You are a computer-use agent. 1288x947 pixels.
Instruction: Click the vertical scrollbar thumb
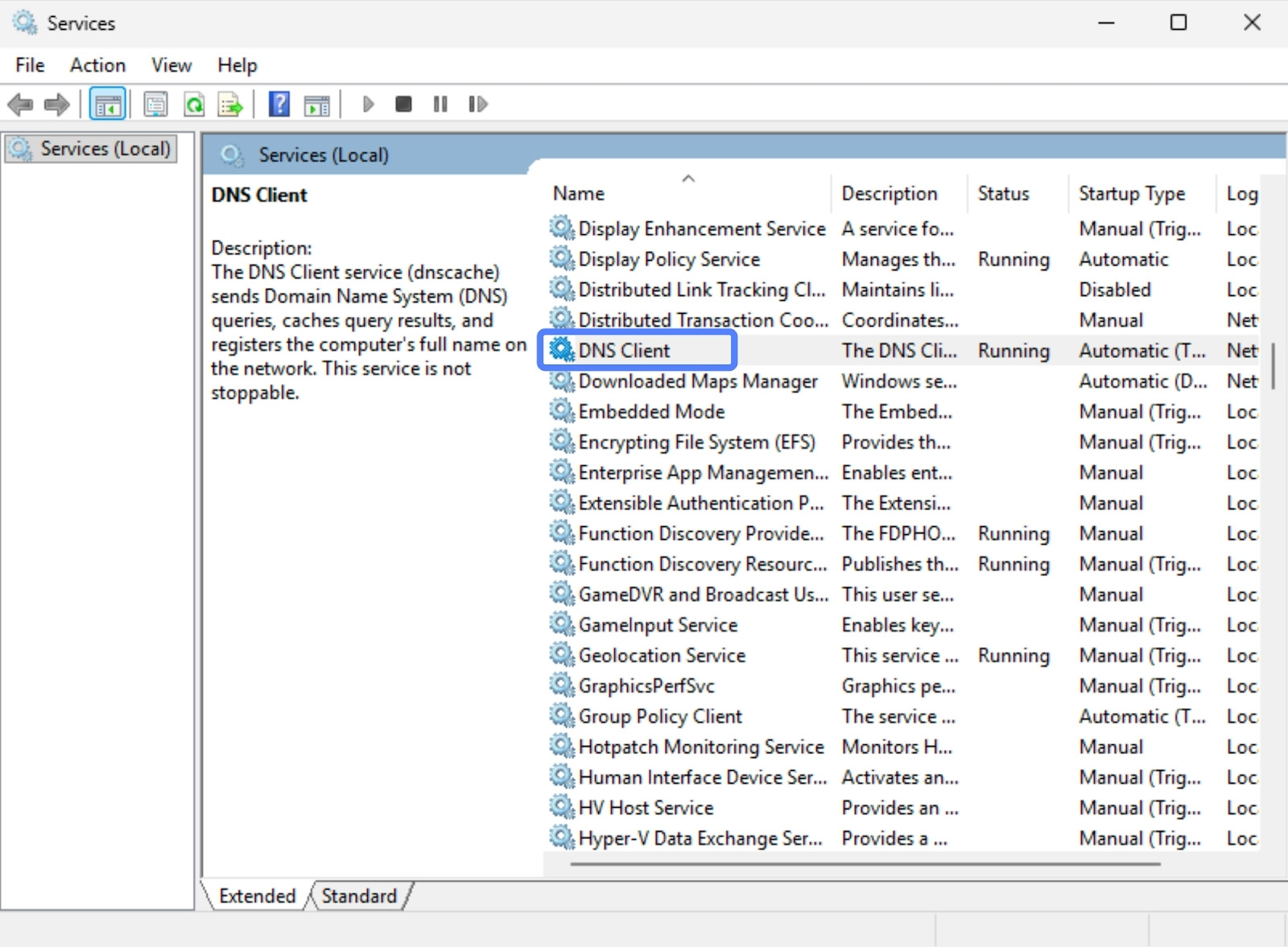1273,366
